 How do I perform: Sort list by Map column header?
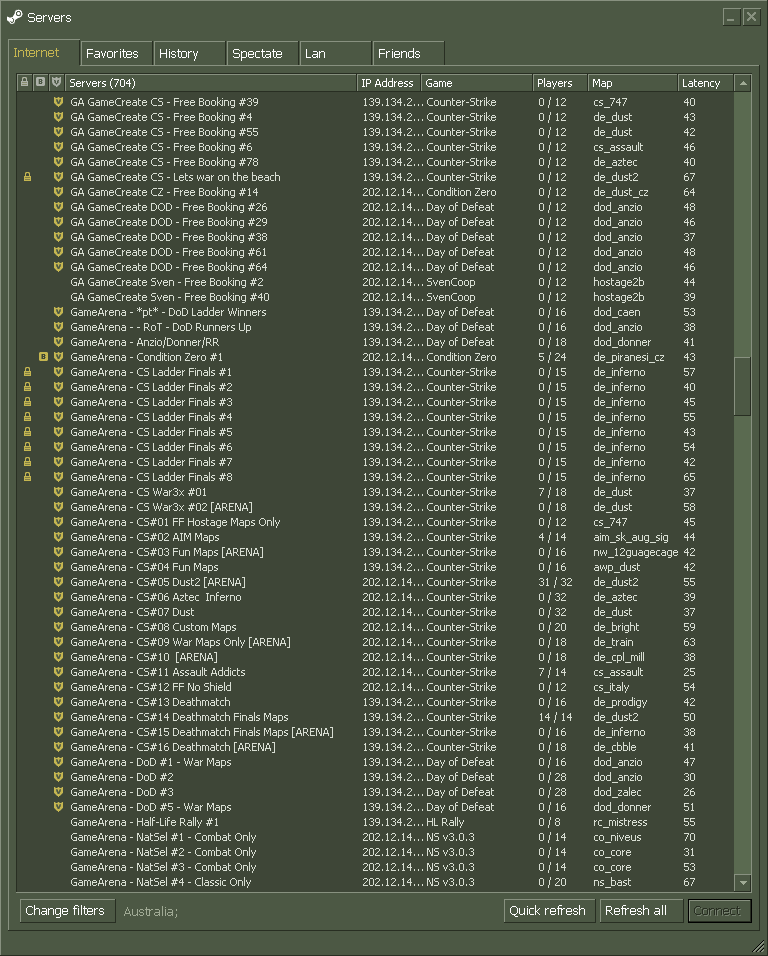pyautogui.click(x=633, y=83)
